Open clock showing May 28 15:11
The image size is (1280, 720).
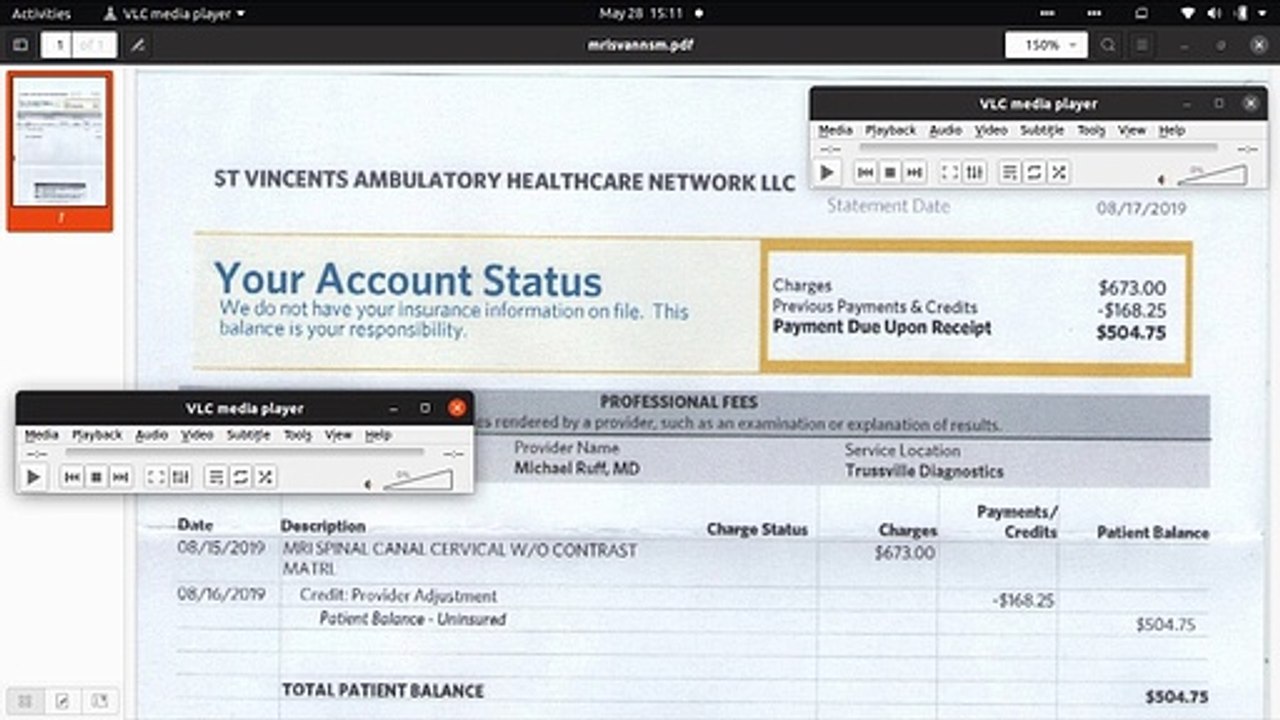click(x=640, y=13)
